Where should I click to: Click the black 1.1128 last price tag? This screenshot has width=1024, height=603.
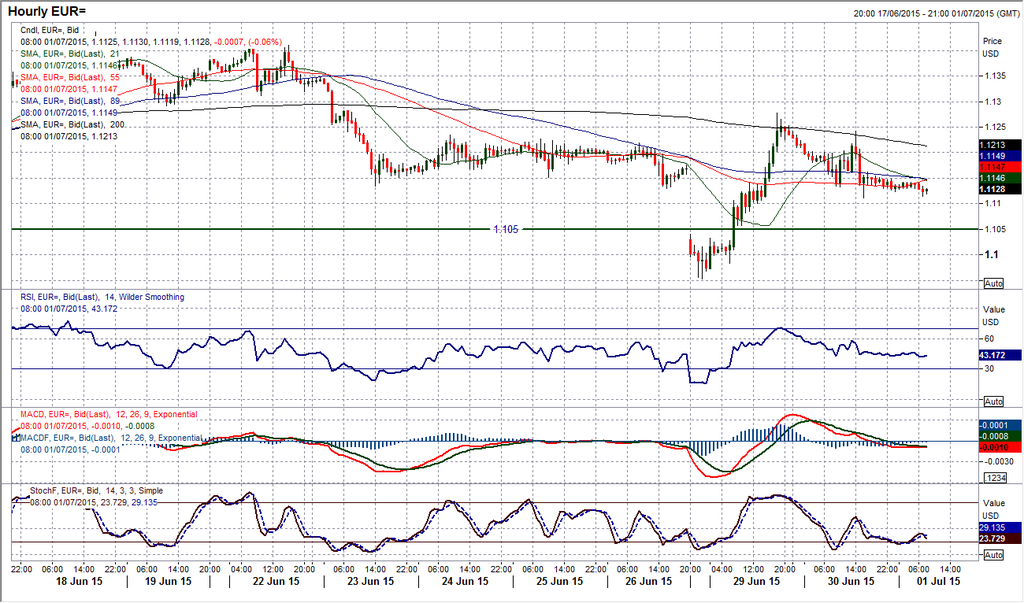point(999,189)
